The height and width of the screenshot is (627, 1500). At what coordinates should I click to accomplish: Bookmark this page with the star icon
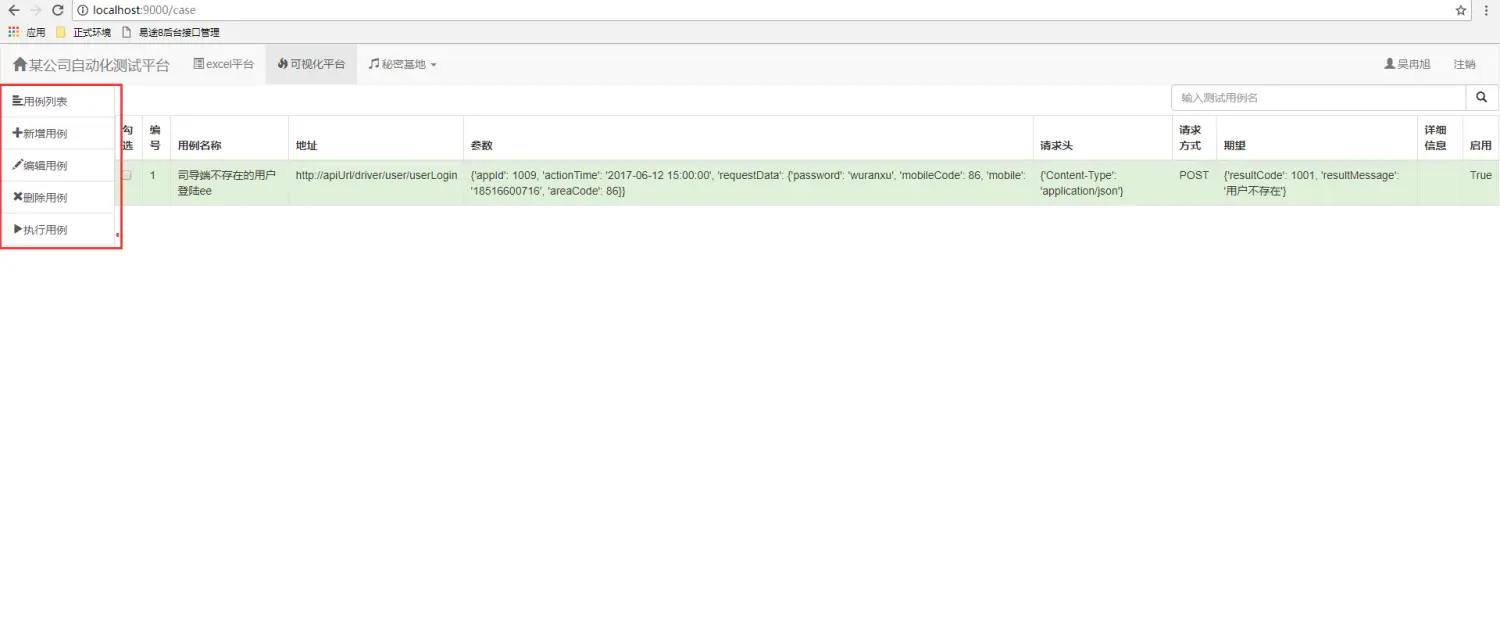(x=1460, y=10)
